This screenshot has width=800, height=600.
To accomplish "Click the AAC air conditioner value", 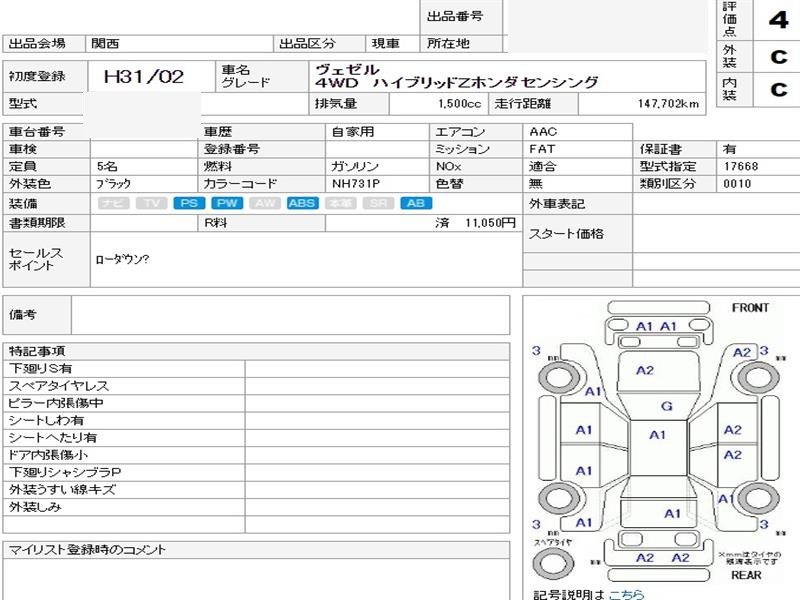I will [x=543, y=132].
